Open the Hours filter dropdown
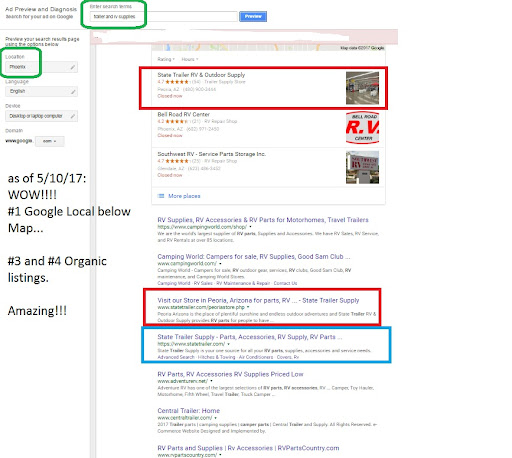512x458 pixels. [190, 59]
